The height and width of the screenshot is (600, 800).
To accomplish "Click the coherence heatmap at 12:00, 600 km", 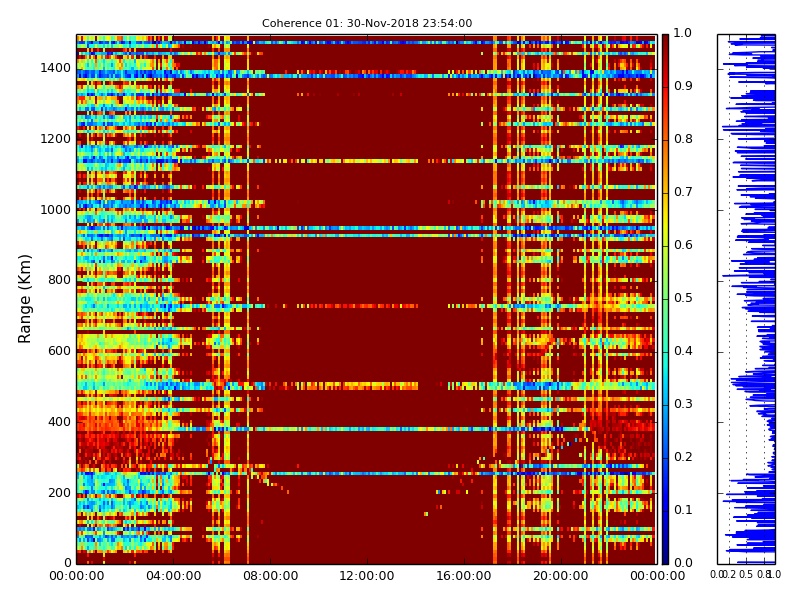I will pyautogui.click(x=367, y=352).
